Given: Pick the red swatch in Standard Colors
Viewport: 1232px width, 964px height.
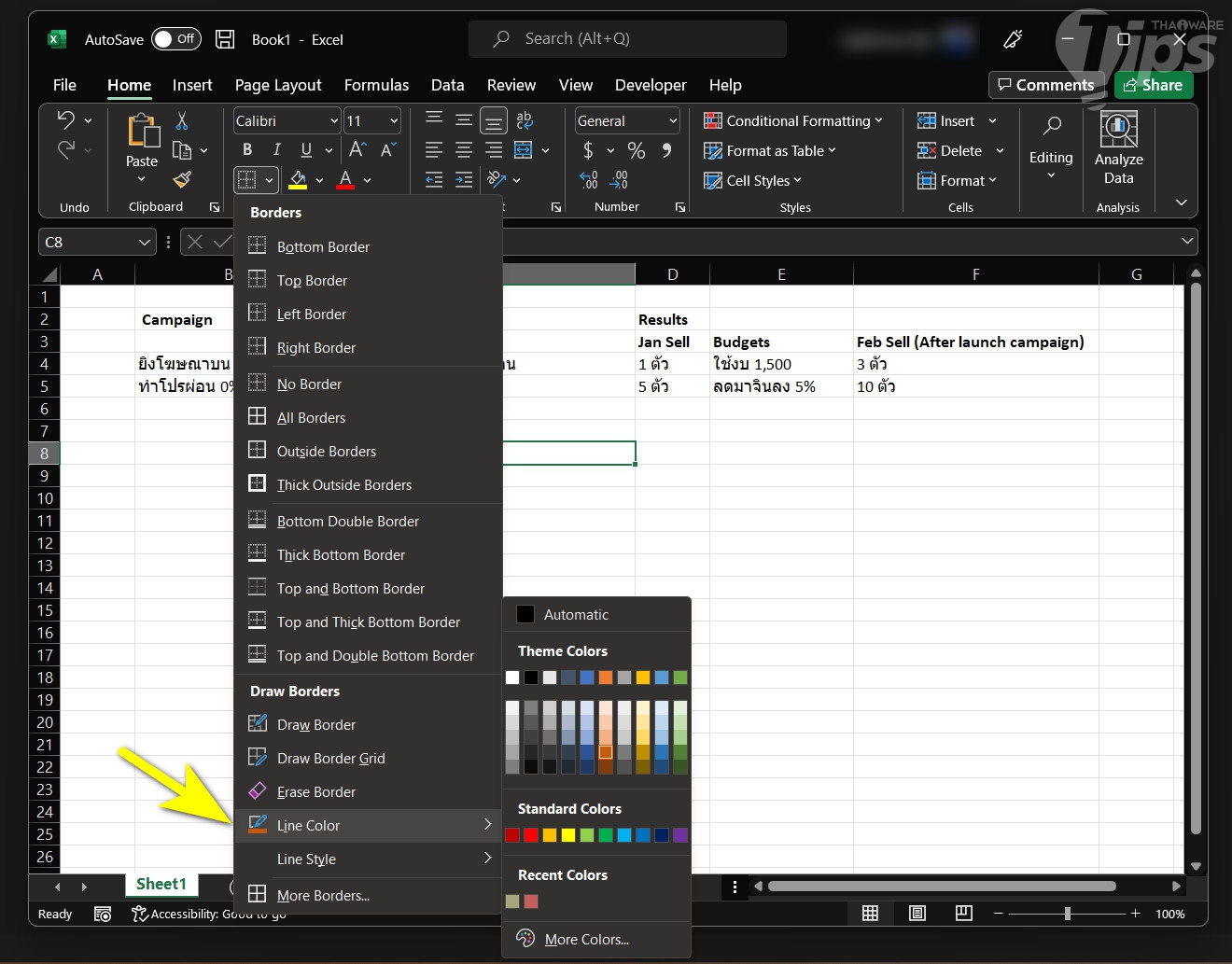Looking at the screenshot, I should click(x=531, y=835).
